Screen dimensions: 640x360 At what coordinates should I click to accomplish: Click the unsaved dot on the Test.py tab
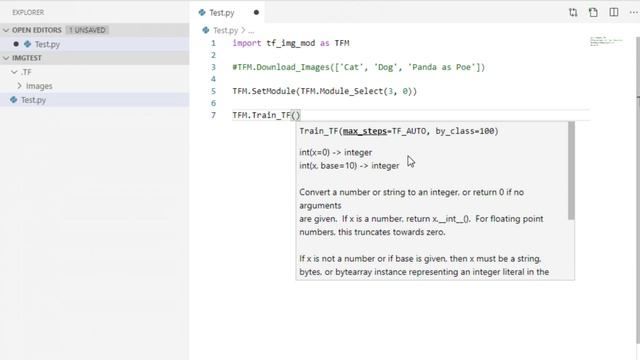click(x=256, y=13)
